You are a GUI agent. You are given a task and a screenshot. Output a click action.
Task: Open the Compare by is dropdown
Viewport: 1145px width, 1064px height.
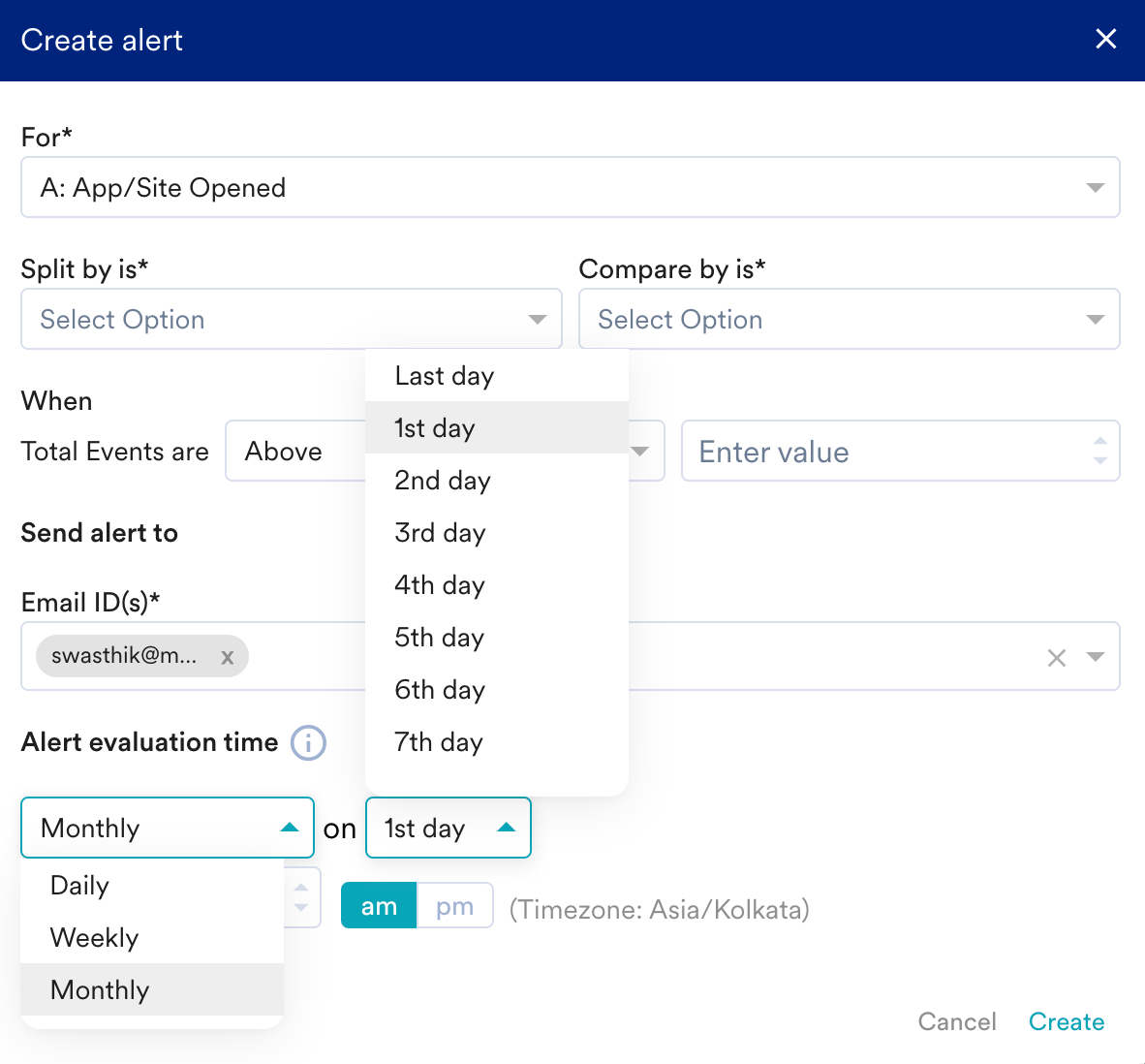[849, 319]
